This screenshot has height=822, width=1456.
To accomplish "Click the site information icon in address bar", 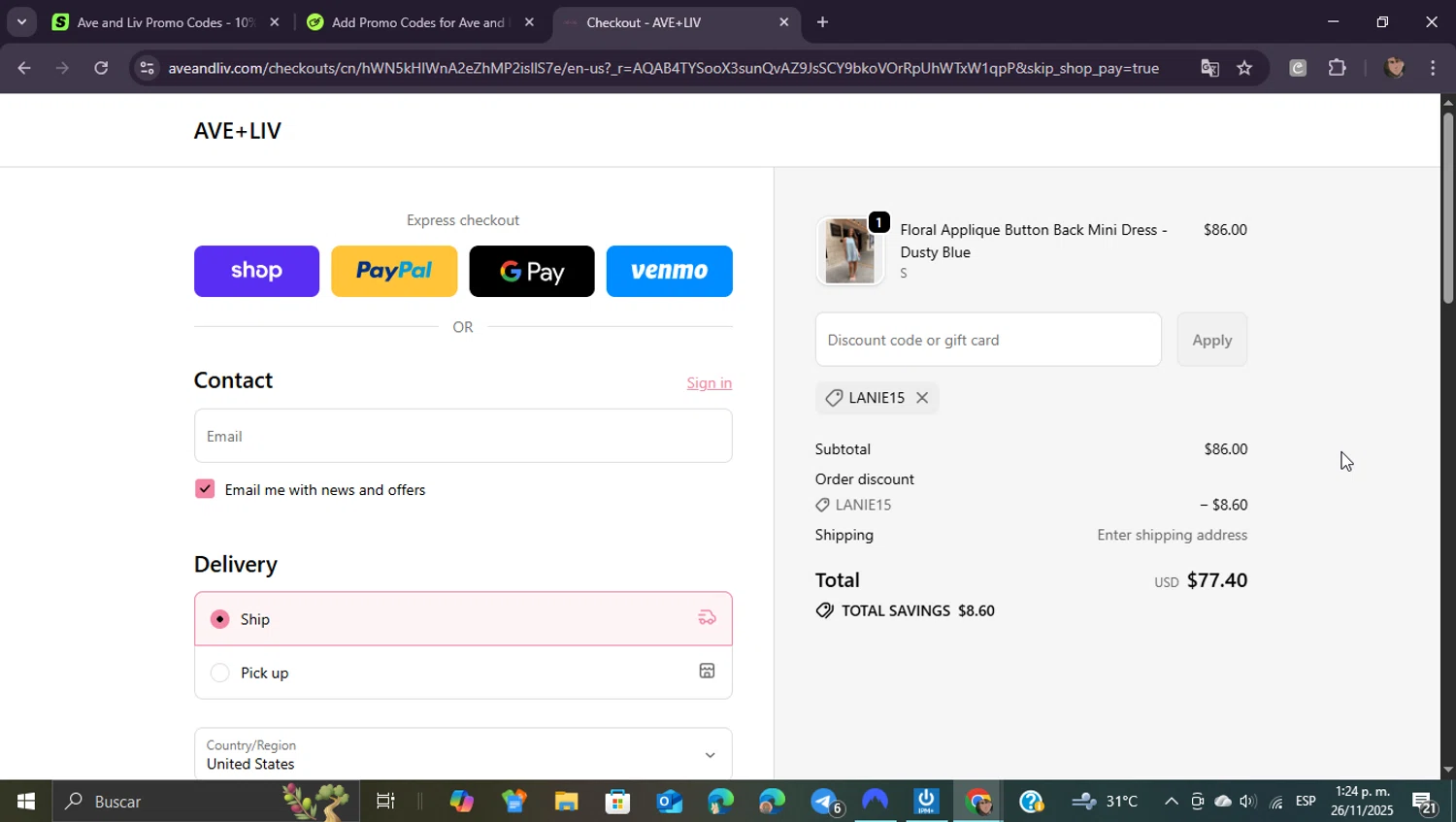I will 147,68.
